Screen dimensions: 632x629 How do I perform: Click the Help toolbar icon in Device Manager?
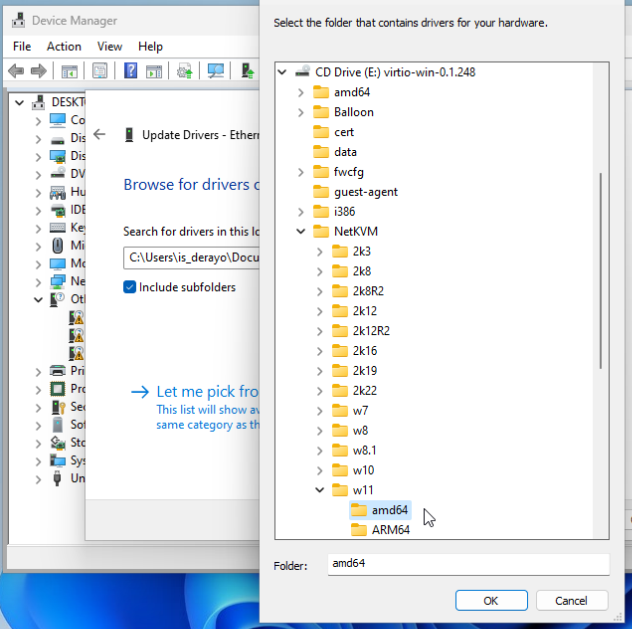(130, 71)
